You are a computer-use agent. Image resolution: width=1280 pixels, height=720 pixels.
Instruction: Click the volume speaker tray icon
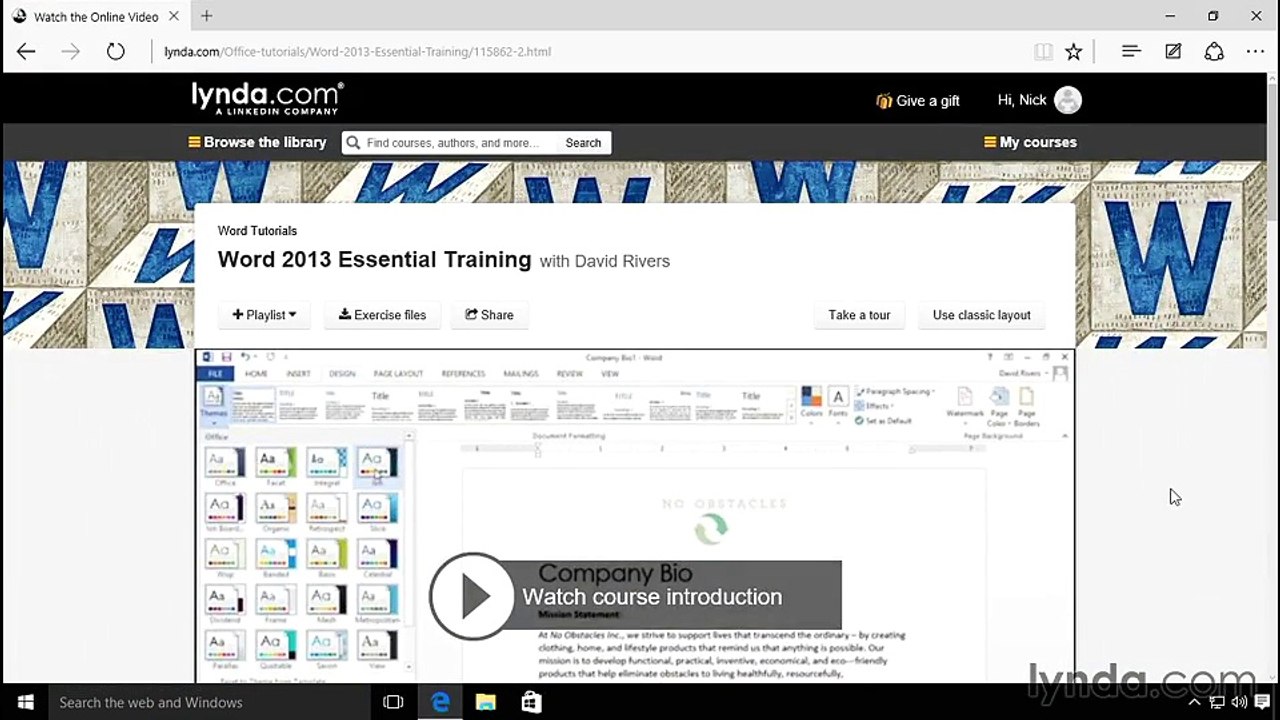tap(1239, 702)
